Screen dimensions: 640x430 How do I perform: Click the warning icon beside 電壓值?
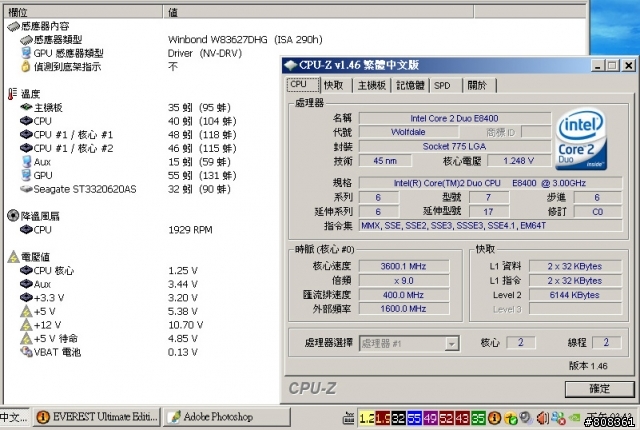tap(13, 257)
